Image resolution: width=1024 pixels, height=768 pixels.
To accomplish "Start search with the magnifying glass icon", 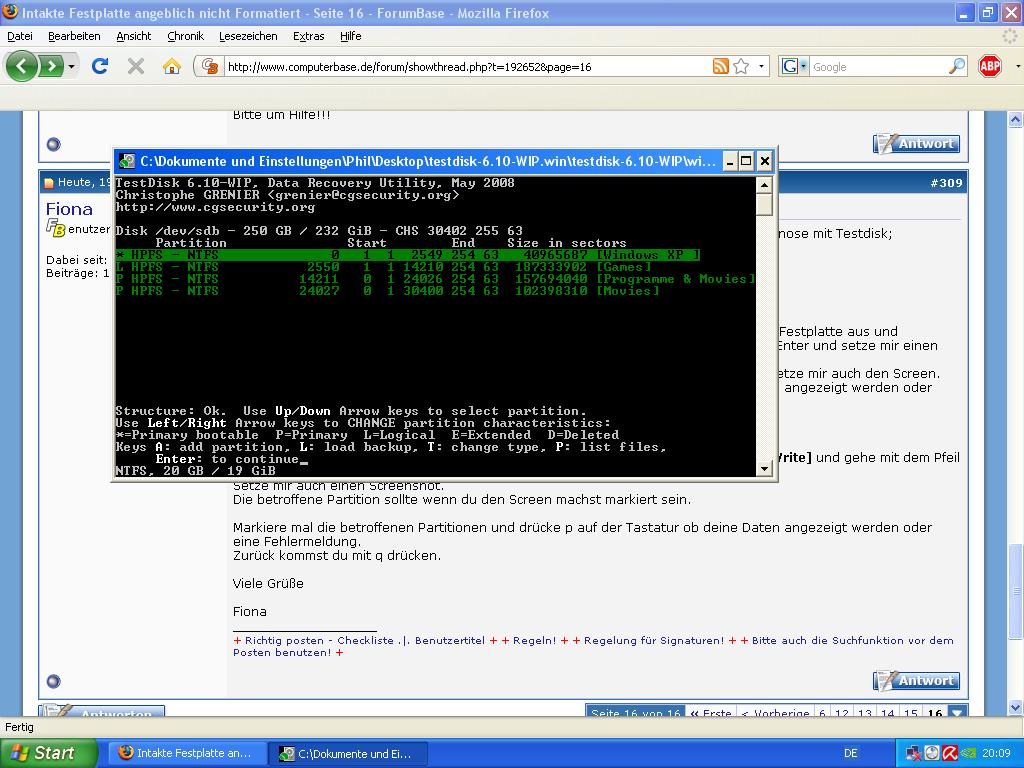I will tap(957, 66).
